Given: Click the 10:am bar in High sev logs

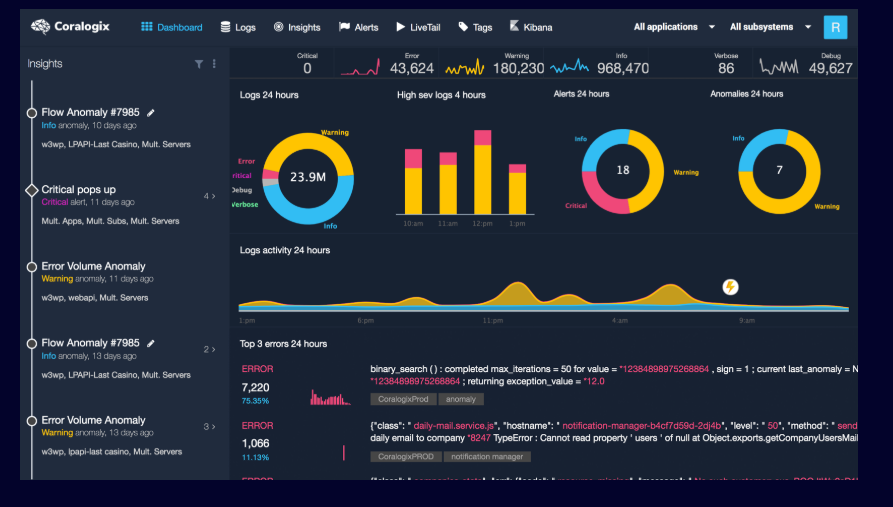Looking at the screenshot, I should pos(413,182).
